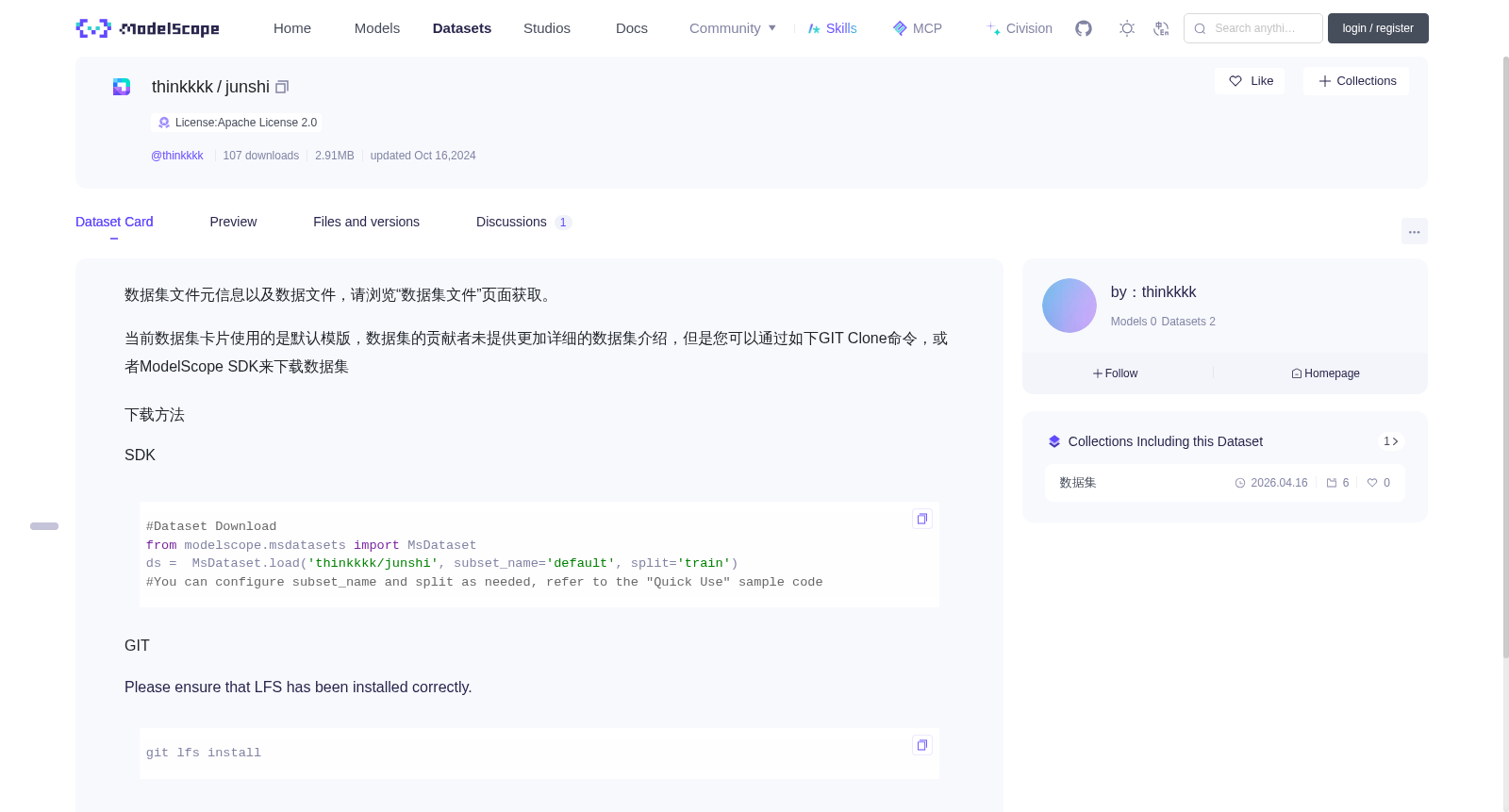Open the Studios section
Viewport: 1509px width, 812px height.
pyautogui.click(x=547, y=28)
